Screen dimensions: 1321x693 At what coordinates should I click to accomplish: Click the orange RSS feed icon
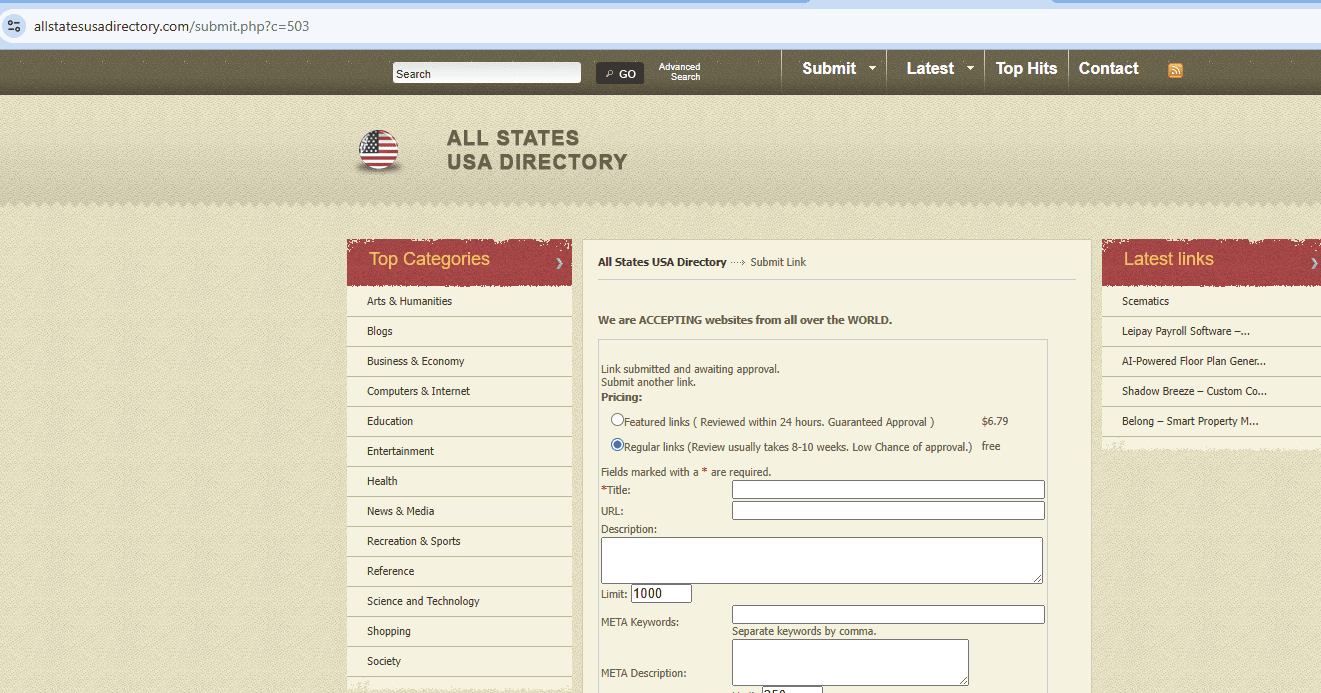[x=1175, y=70]
